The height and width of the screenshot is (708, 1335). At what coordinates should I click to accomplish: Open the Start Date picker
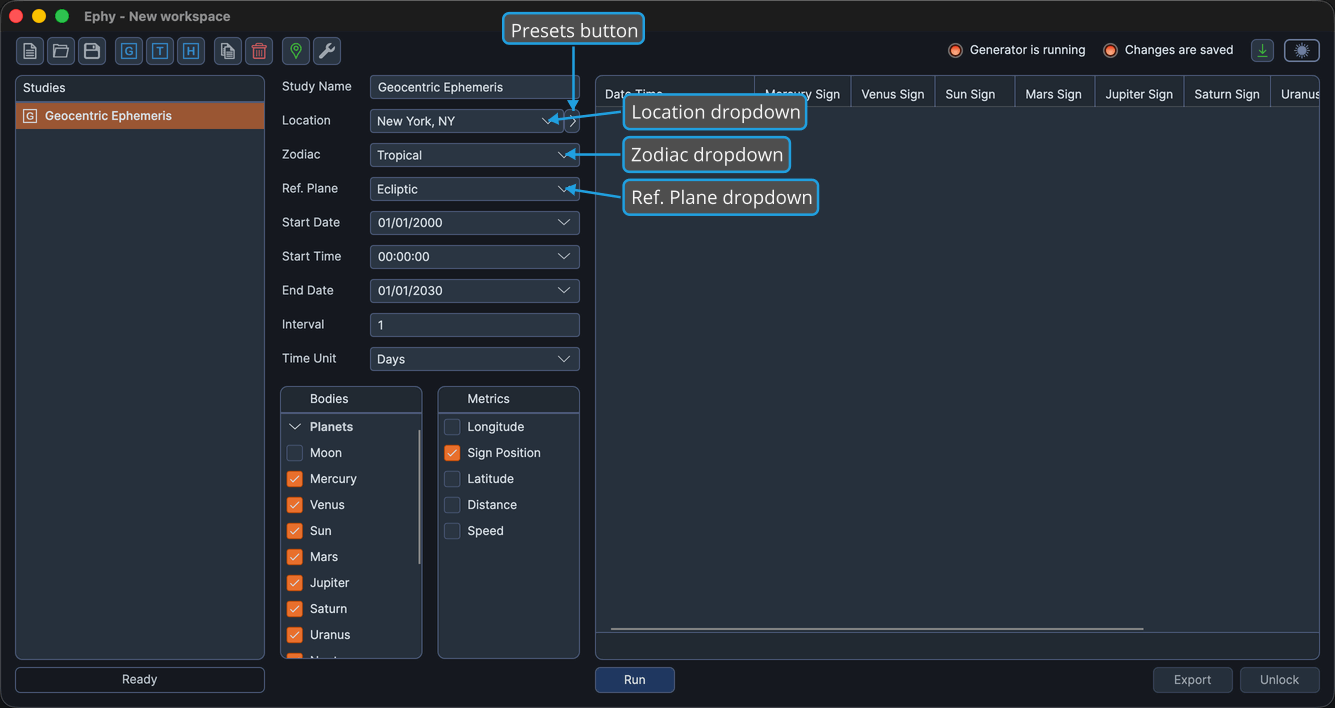[475, 223]
